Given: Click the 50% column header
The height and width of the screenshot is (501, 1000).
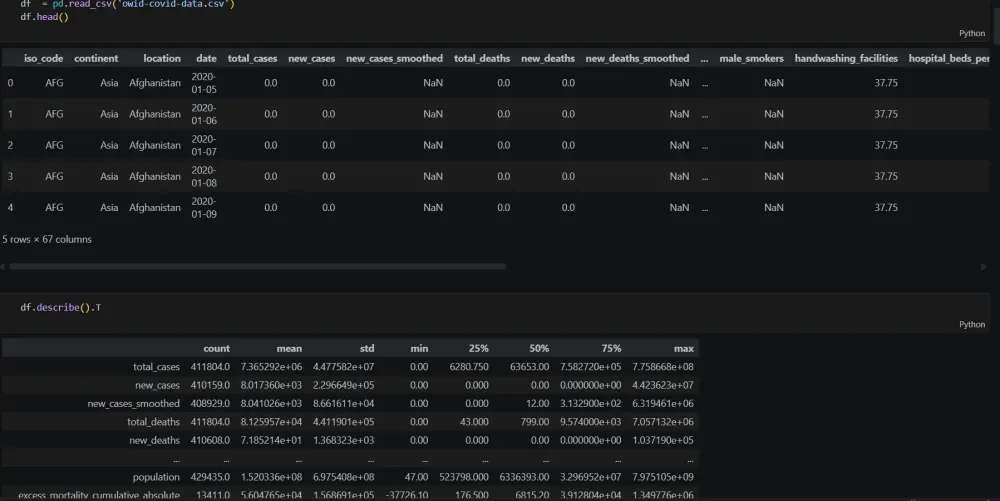Looking at the screenshot, I should pos(539,349).
